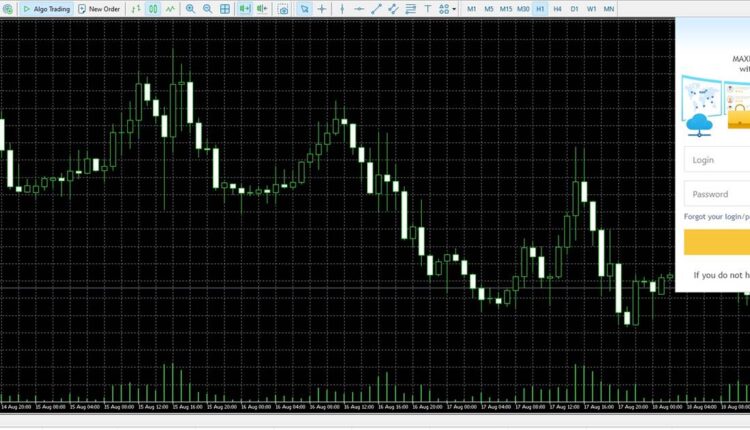
Task: Choose the D1 daily timeframe
Action: click(574, 9)
